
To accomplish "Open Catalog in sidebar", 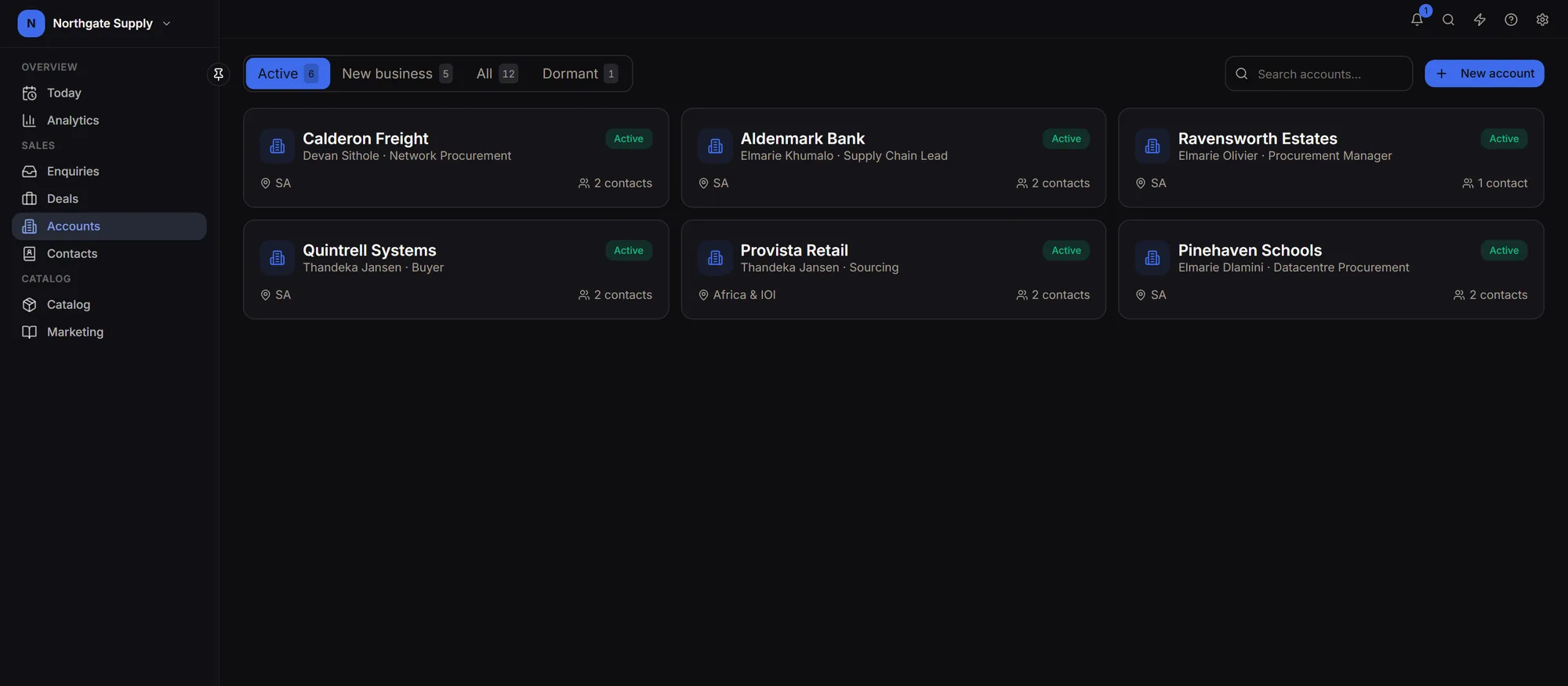I will [110, 305].
